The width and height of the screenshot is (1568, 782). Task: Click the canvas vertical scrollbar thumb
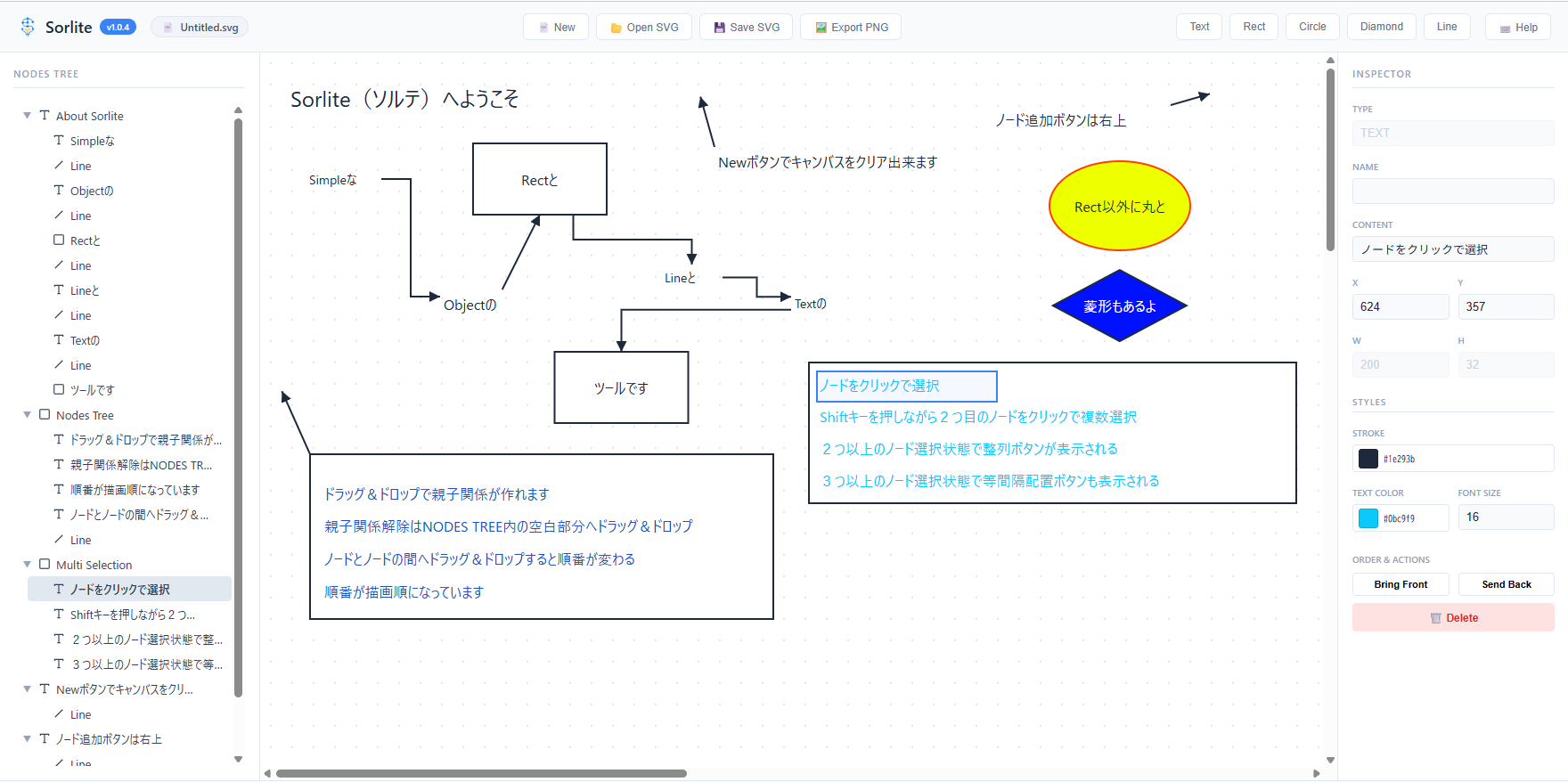point(1330,160)
